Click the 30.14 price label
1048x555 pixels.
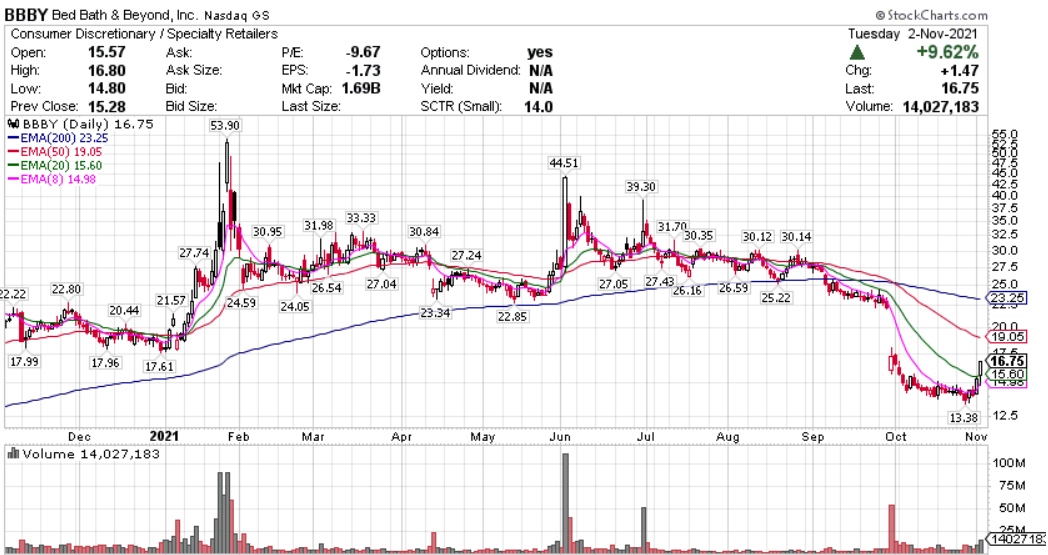click(796, 237)
